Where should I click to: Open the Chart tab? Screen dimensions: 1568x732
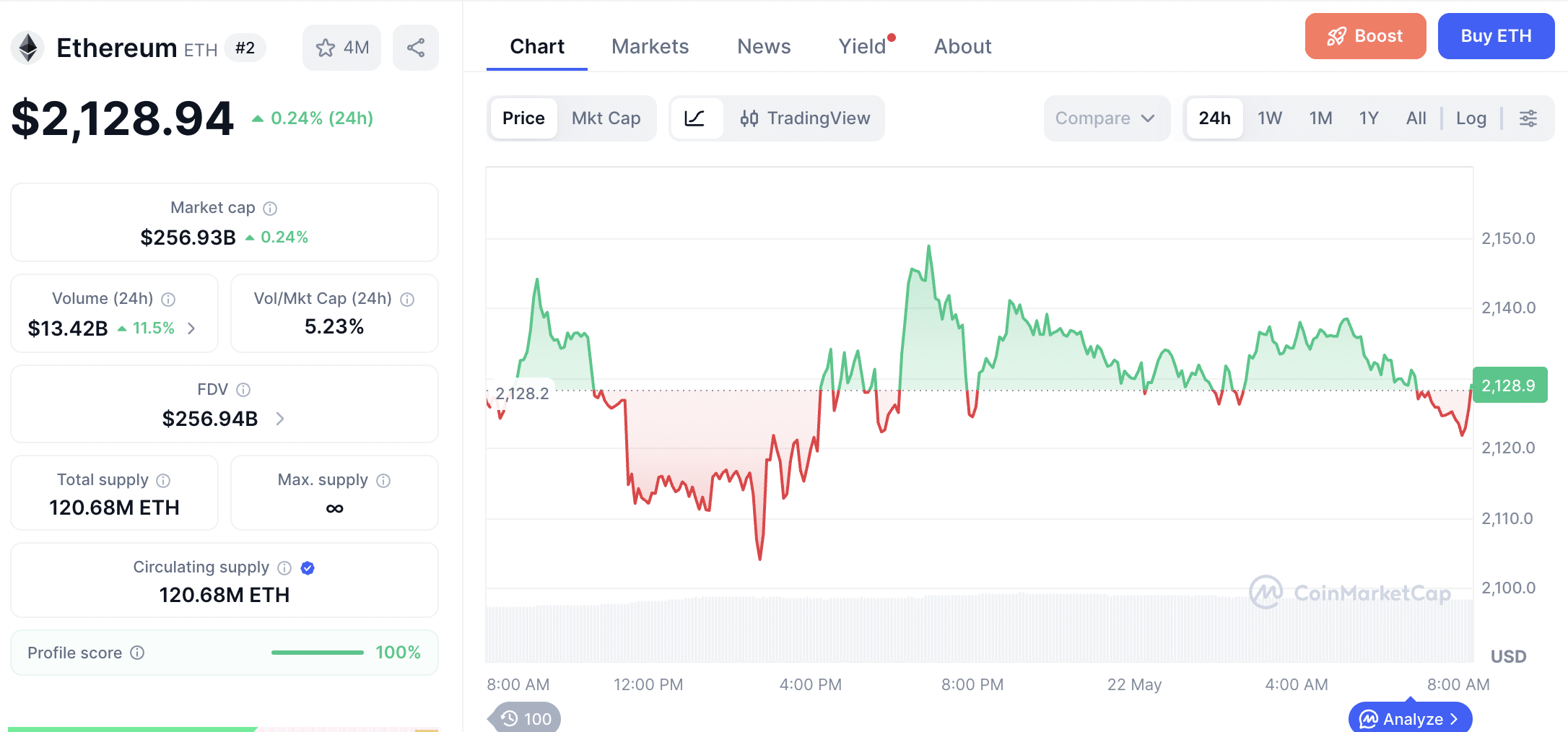(x=537, y=47)
